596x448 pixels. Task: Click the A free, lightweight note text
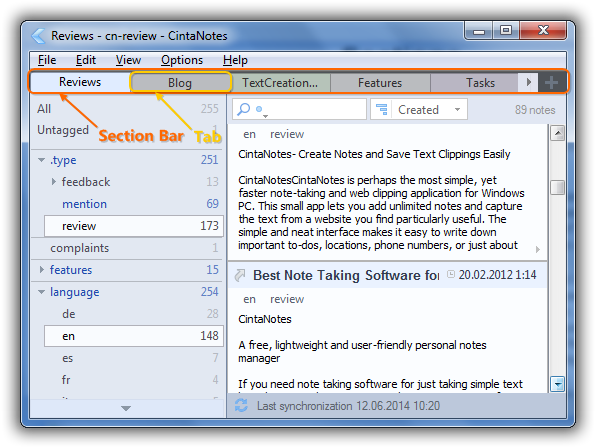pos(362,351)
